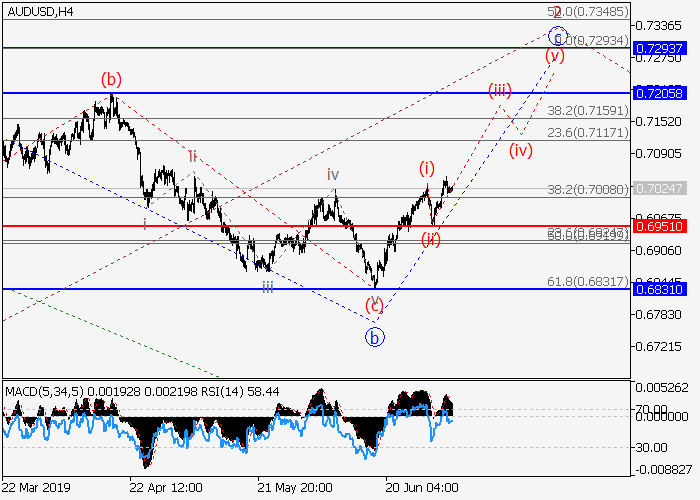Viewport: 700px width, 500px height.
Task: Click the red (iv) projected wave label
Action: click(x=520, y=151)
